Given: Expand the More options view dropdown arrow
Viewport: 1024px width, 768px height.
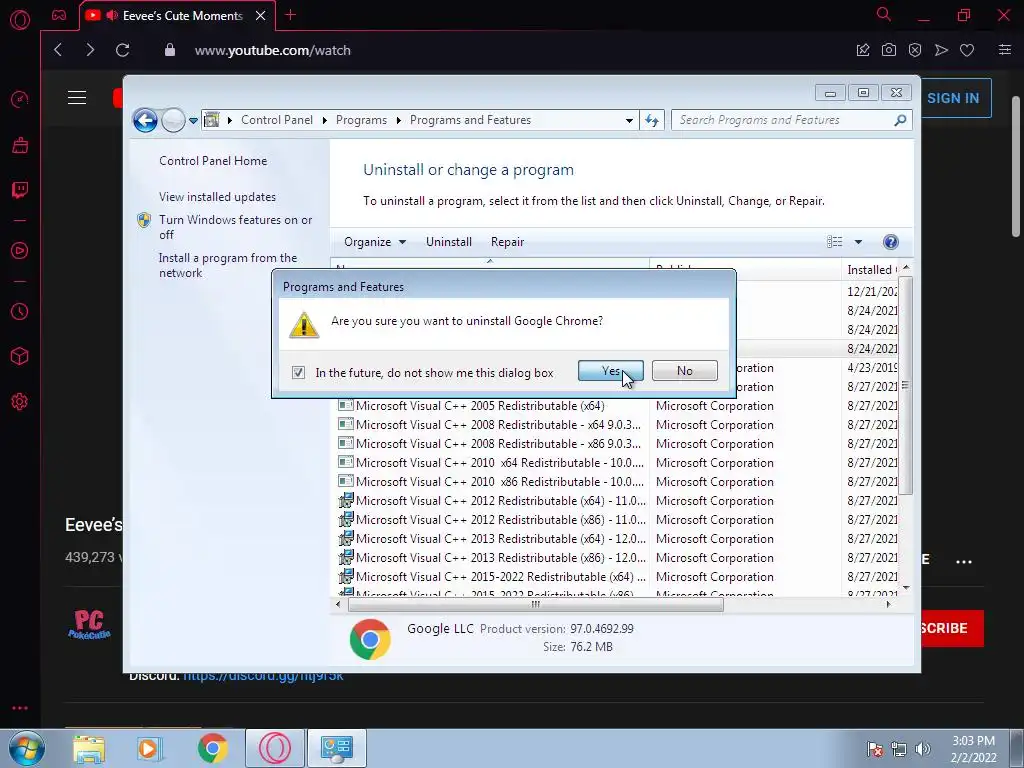Looking at the screenshot, I should tap(858, 242).
